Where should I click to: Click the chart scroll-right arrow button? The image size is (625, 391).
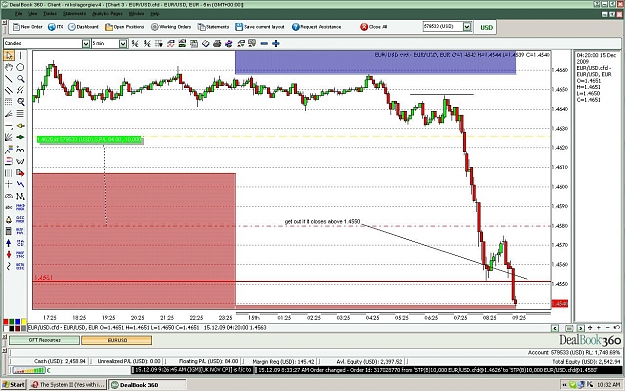[580, 328]
